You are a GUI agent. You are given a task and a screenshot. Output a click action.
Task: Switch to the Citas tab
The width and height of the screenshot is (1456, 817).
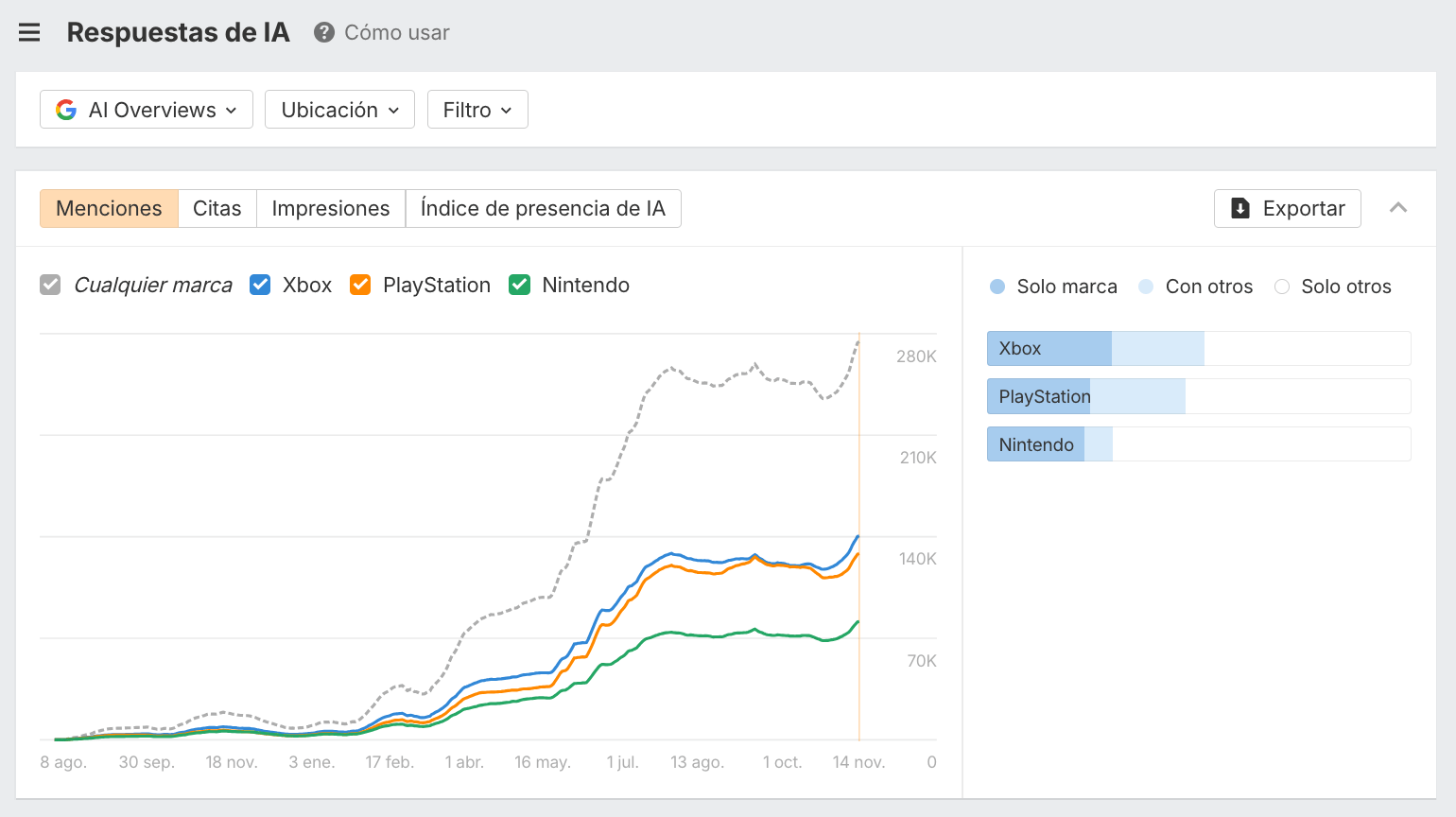point(217,208)
